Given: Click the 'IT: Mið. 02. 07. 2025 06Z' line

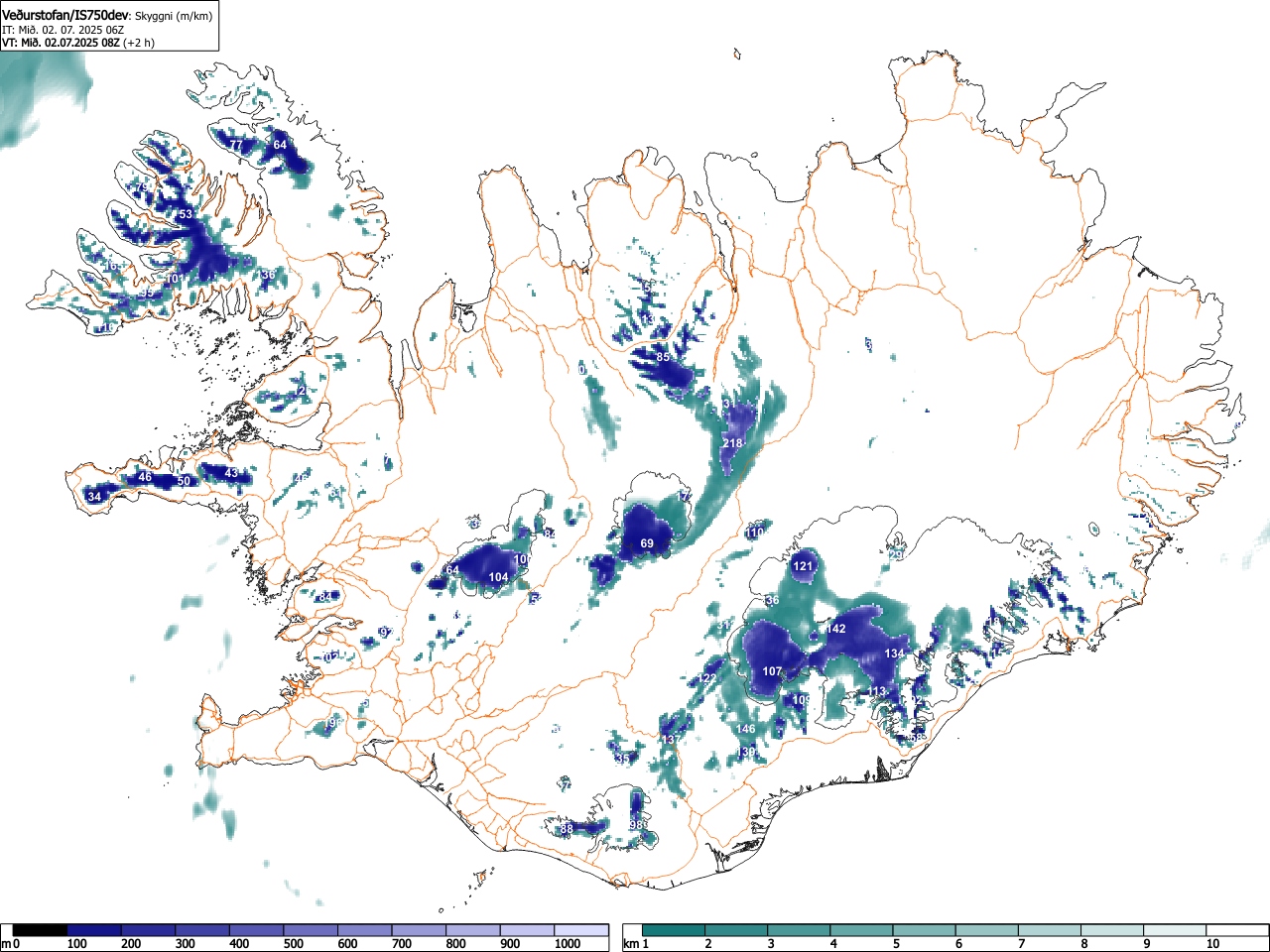Looking at the screenshot, I should point(63,30).
